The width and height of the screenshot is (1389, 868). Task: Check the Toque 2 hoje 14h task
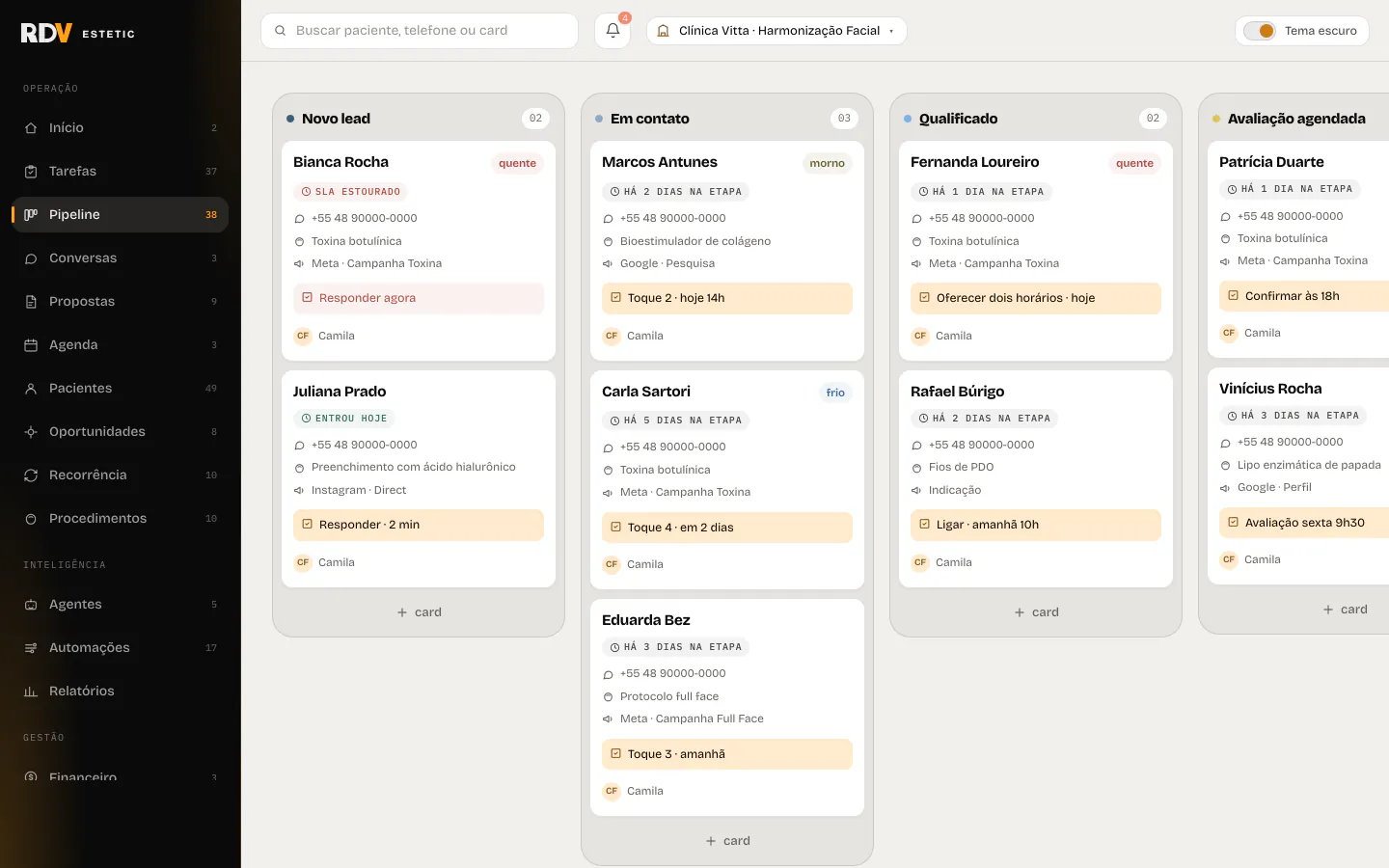pos(615,298)
